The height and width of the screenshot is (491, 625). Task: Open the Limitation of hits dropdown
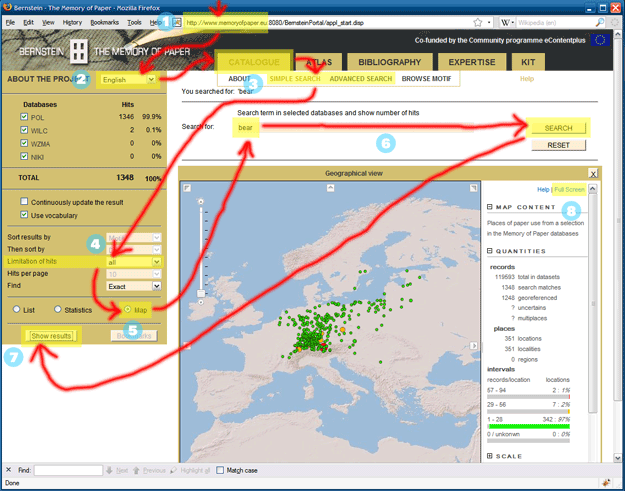point(134,262)
